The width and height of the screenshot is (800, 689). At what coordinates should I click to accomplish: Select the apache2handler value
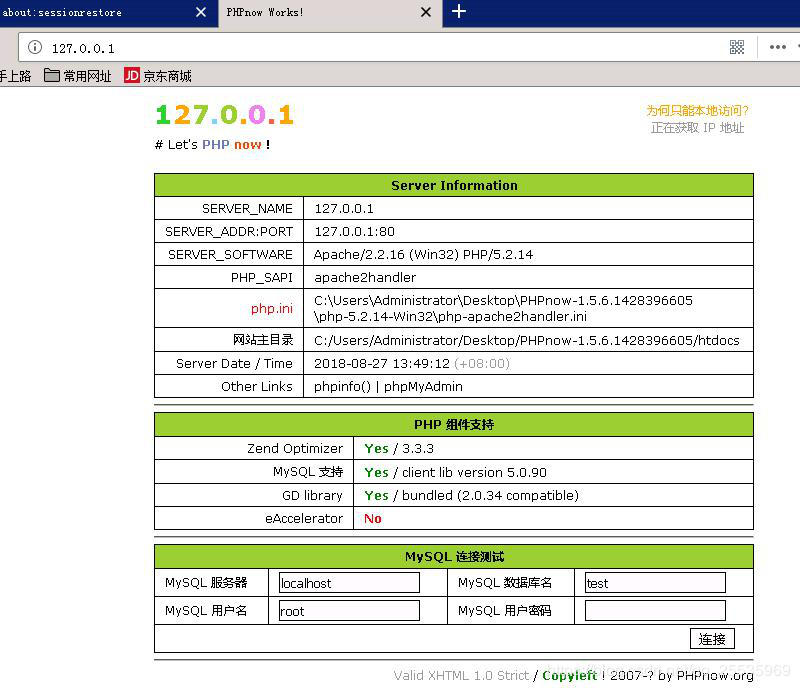[365, 277]
